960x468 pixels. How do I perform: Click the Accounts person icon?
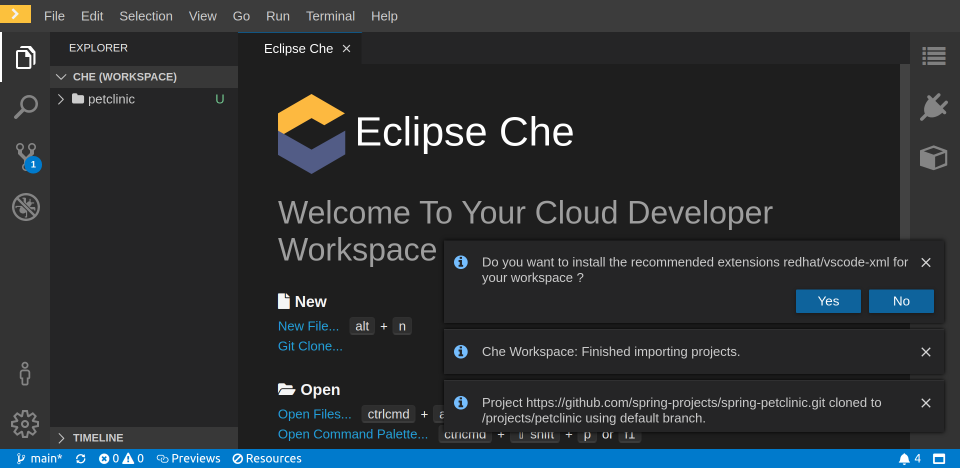25,373
